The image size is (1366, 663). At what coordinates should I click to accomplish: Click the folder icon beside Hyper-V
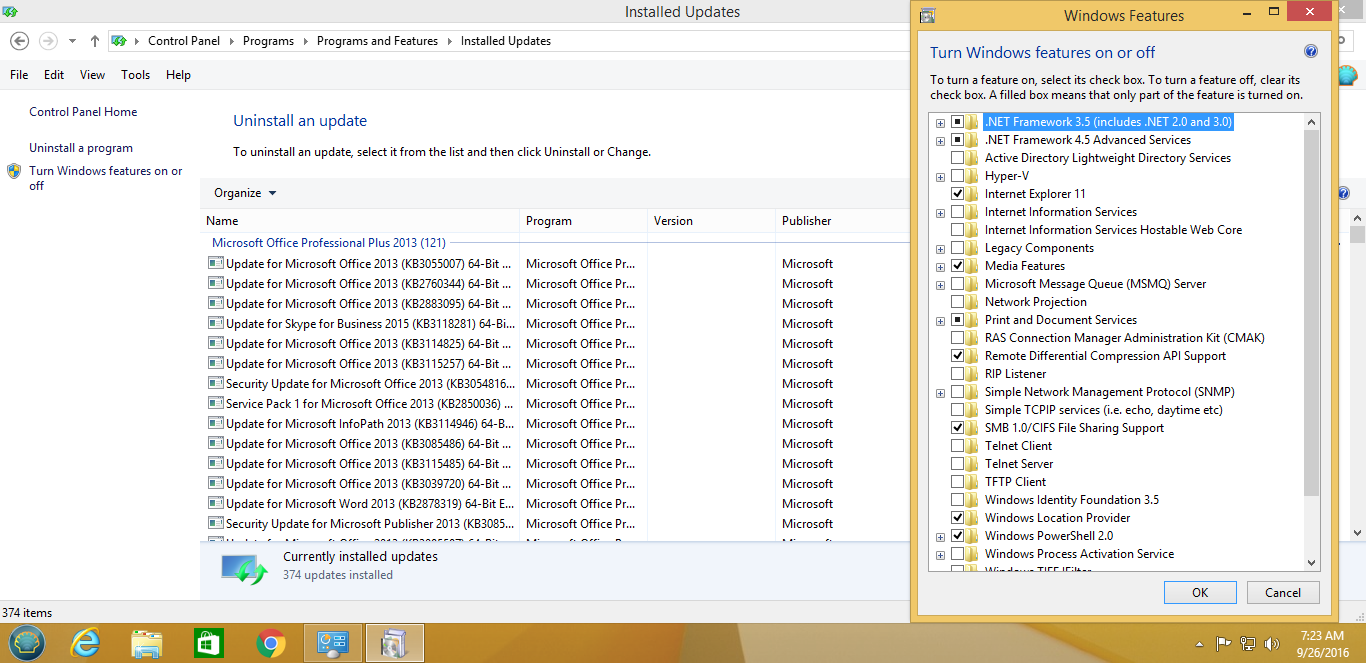tap(972, 176)
